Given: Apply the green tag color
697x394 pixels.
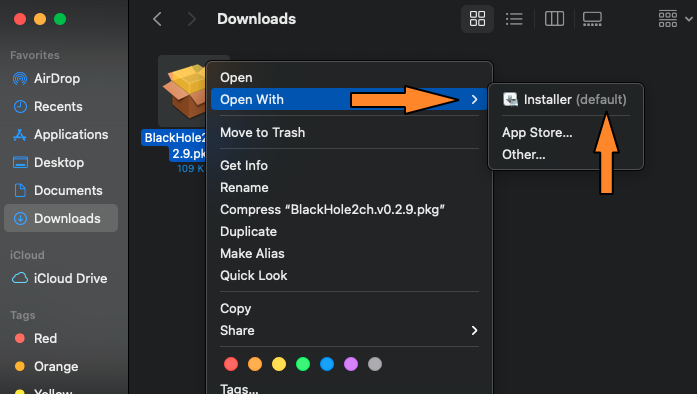Looking at the screenshot, I should pos(303,364).
